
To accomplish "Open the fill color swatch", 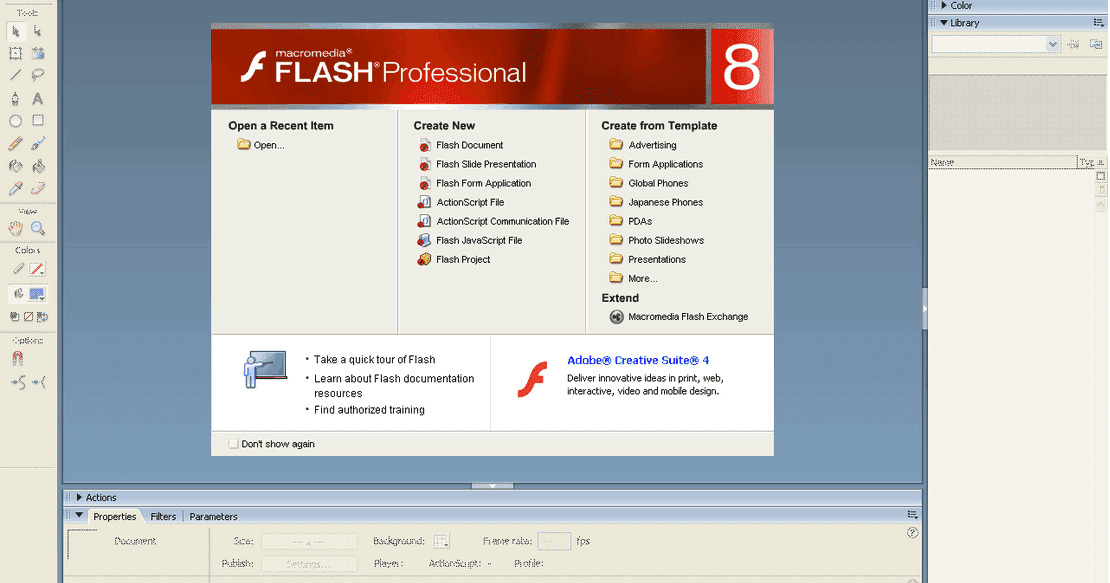I will pos(37,294).
